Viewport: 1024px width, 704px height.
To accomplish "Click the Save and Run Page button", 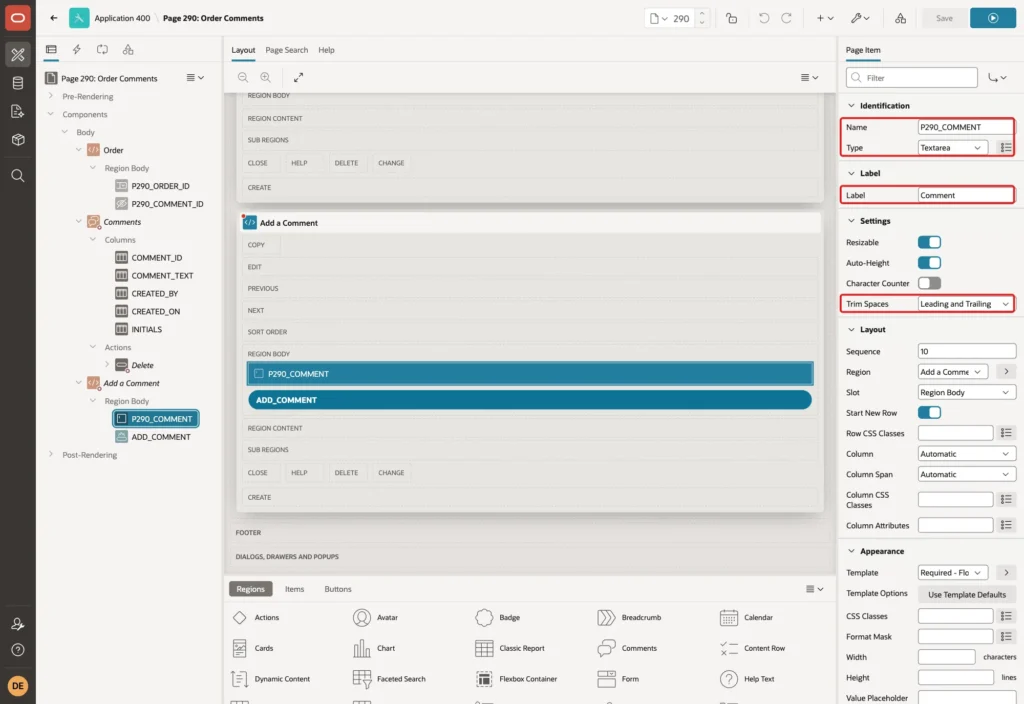I will point(992,18).
